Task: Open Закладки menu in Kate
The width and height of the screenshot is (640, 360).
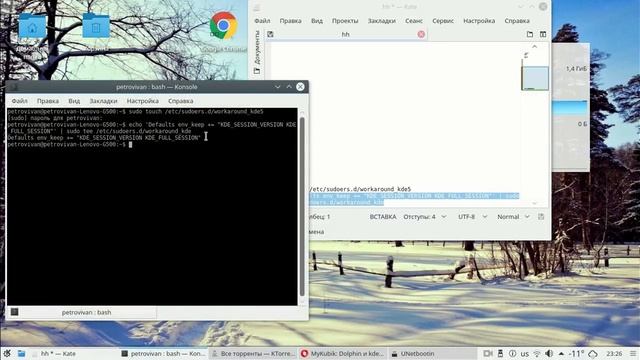Action: [382, 21]
